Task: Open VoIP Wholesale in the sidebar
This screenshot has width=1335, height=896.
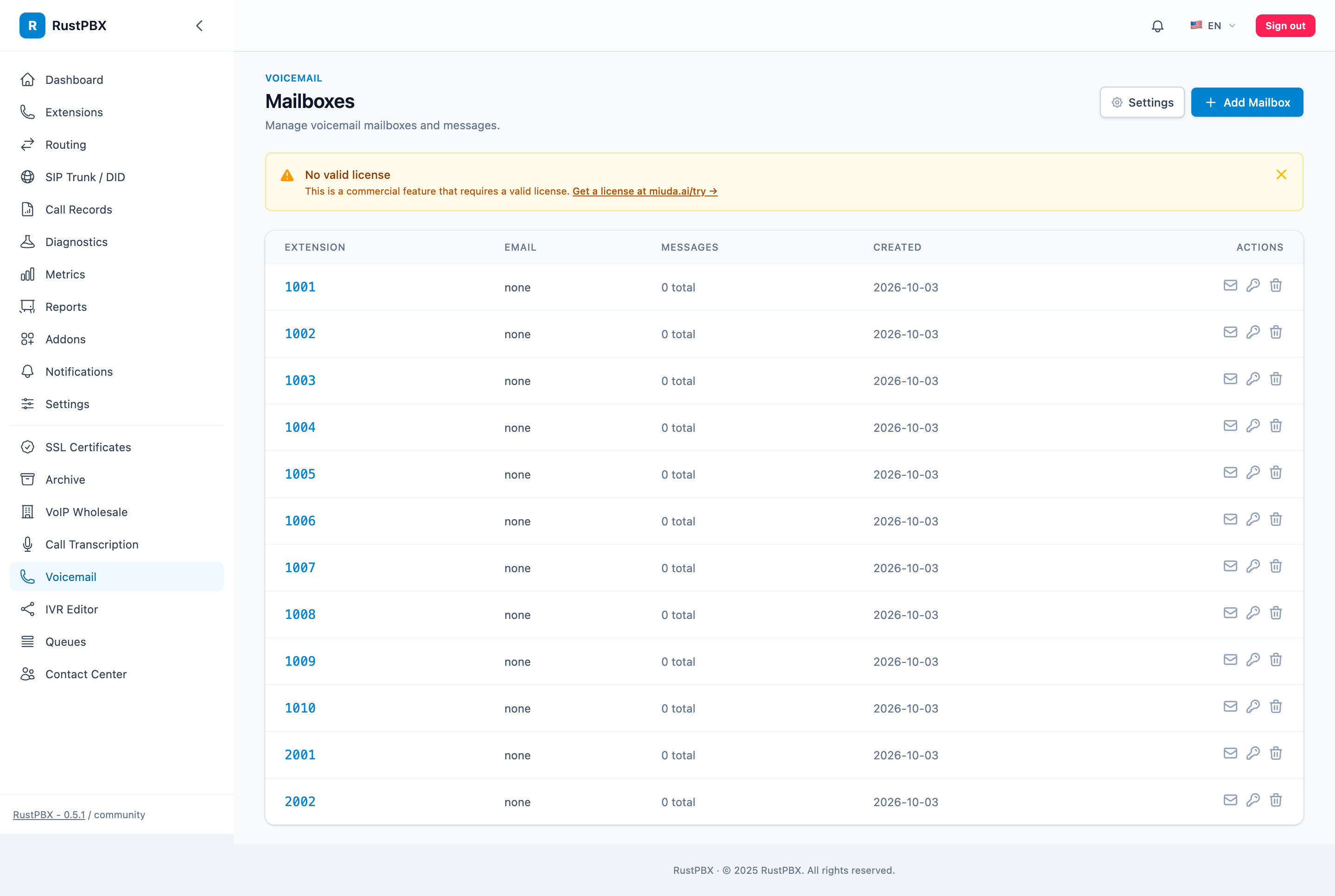Action: pos(117,512)
